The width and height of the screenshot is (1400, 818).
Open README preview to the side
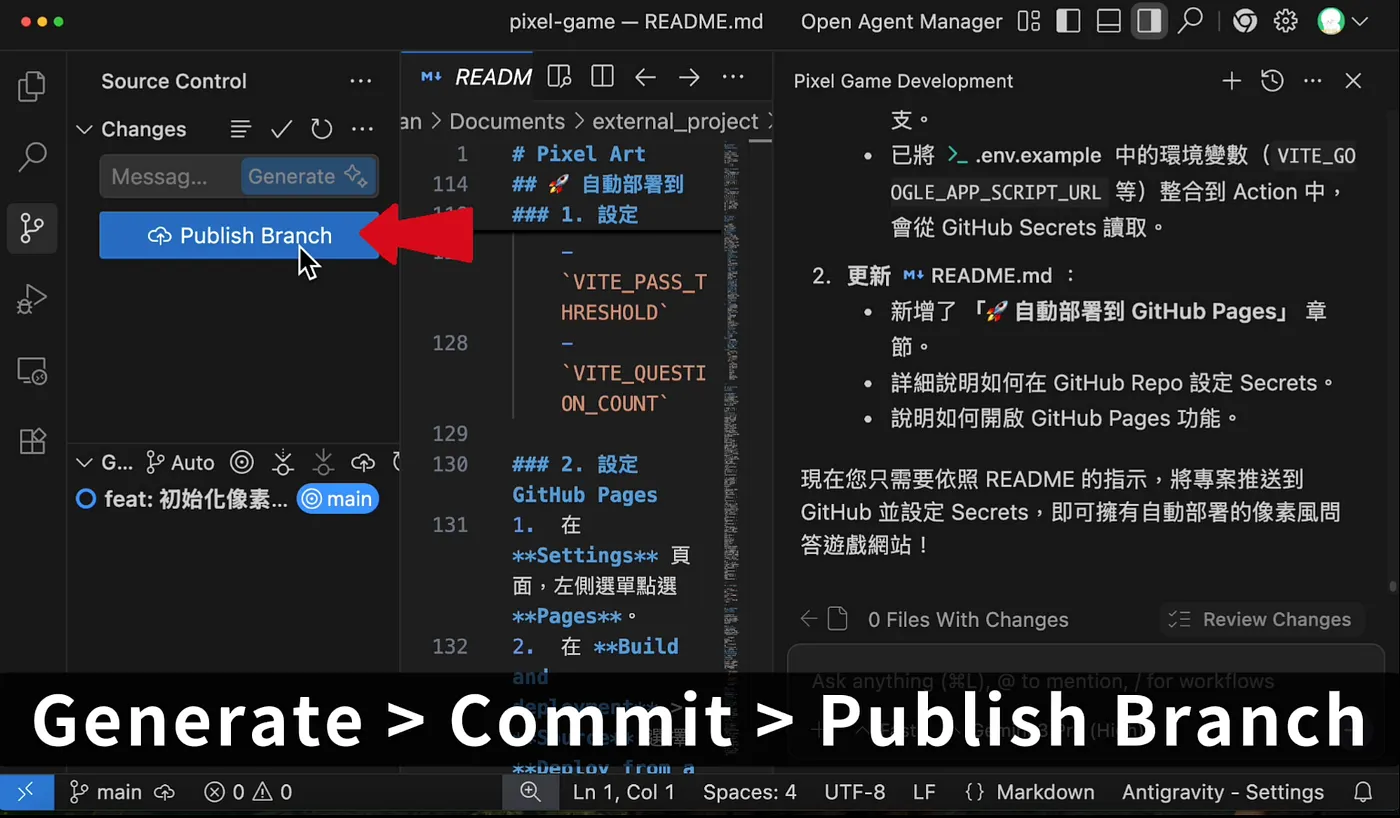click(559, 77)
